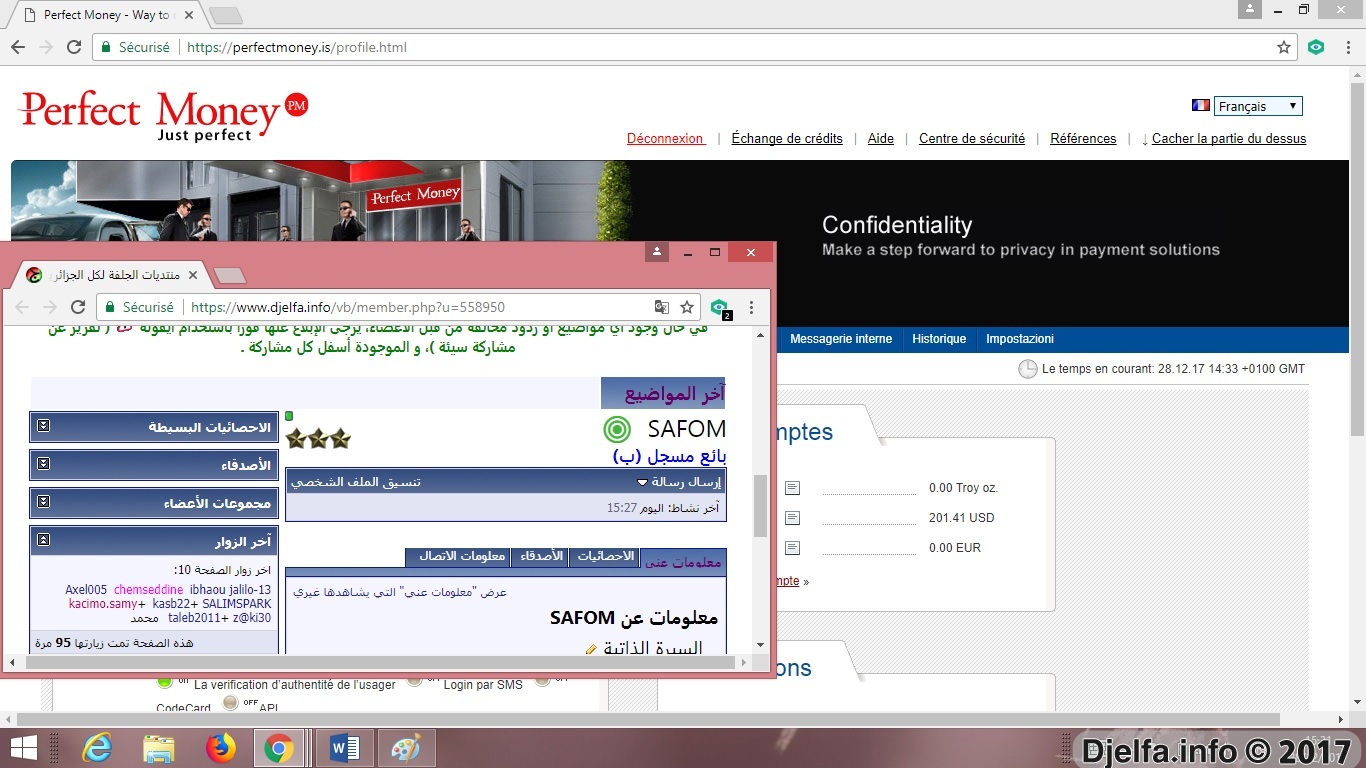Open the Windows Start menu

[x=24, y=748]
